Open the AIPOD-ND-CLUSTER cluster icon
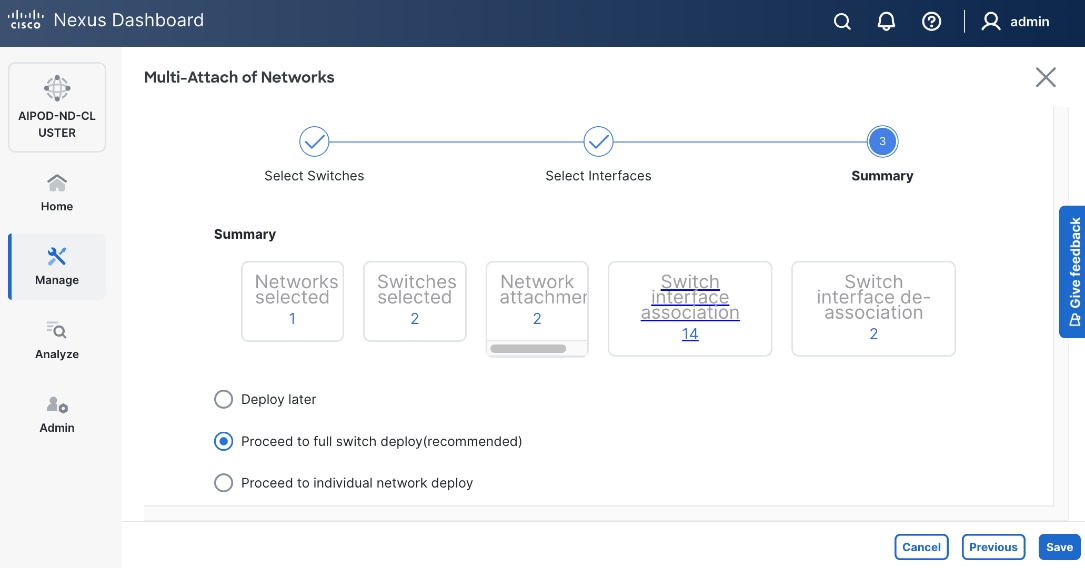This screenshot has width=1085, height=568. click(57, 89)
